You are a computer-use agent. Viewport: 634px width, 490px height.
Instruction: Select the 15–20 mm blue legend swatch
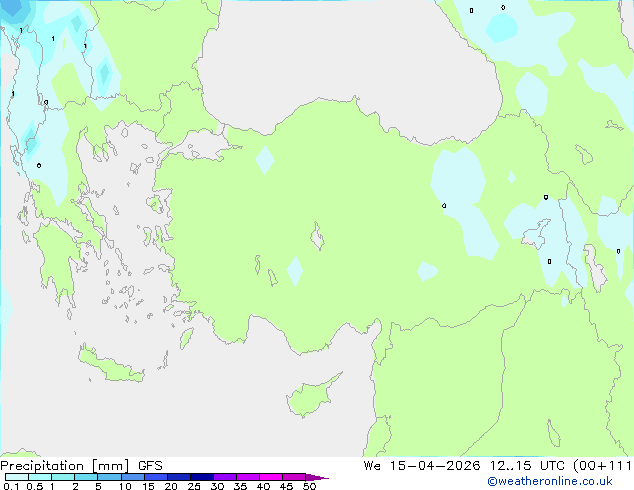[x=155, y=477]
